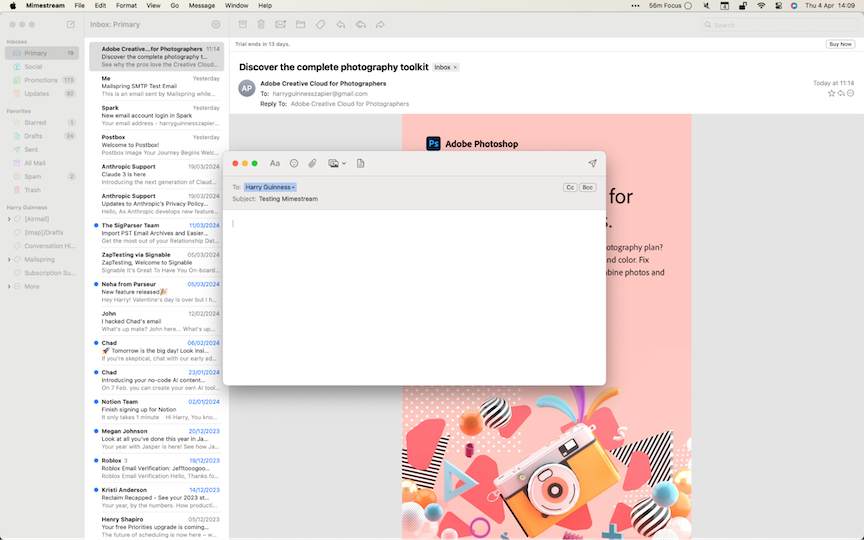Open the insert photo dropdown arrow

[x=344, y=164]
